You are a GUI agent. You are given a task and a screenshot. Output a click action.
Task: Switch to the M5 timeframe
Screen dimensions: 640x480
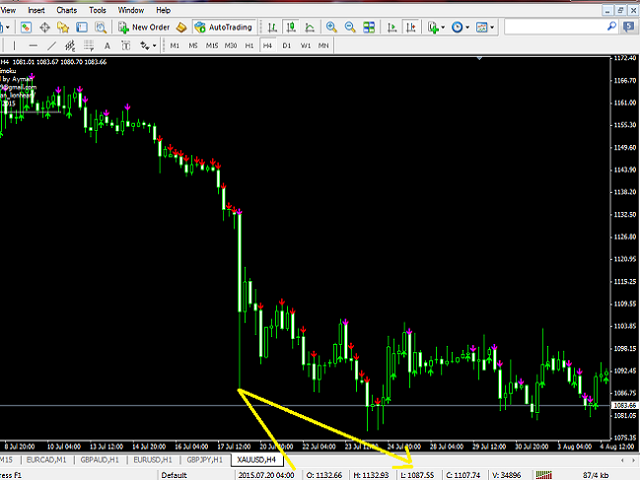pos(193,46)
